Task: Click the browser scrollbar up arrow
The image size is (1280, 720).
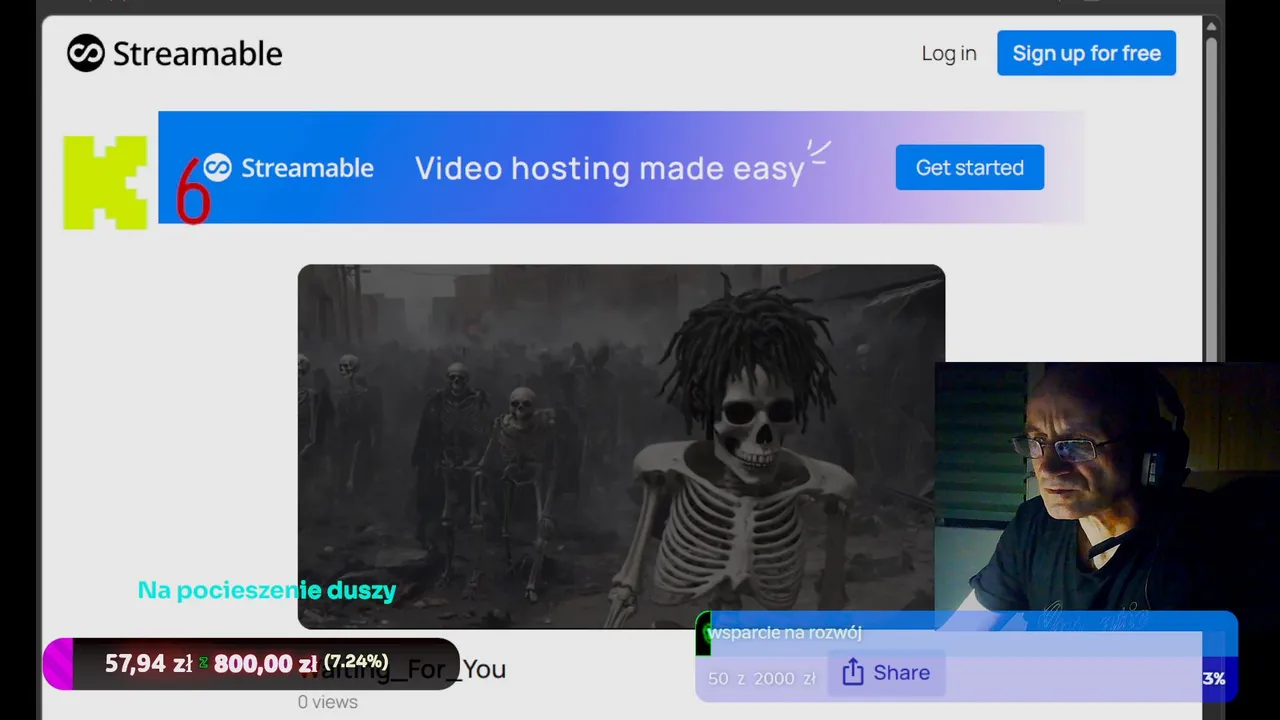Action: click(1211, 27)
